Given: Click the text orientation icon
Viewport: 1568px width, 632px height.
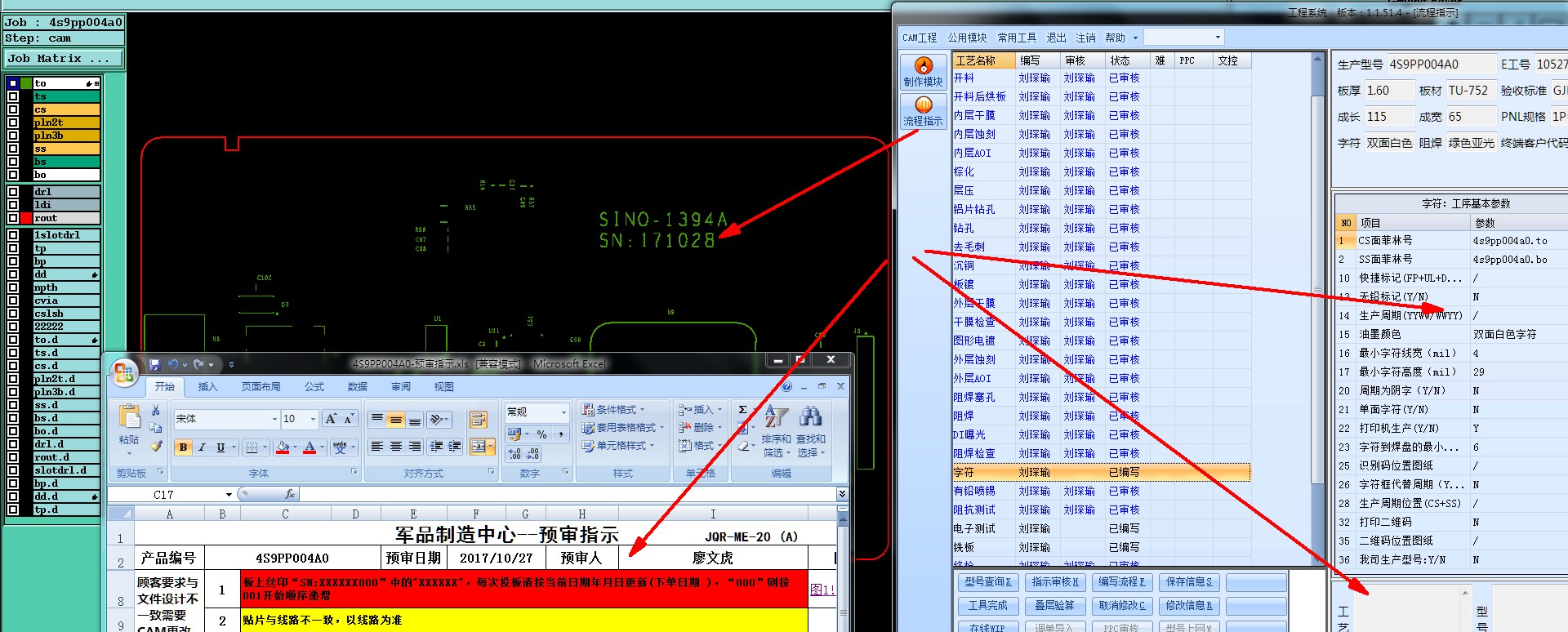Looking at the screenshot, I should (x=438, y=419).
